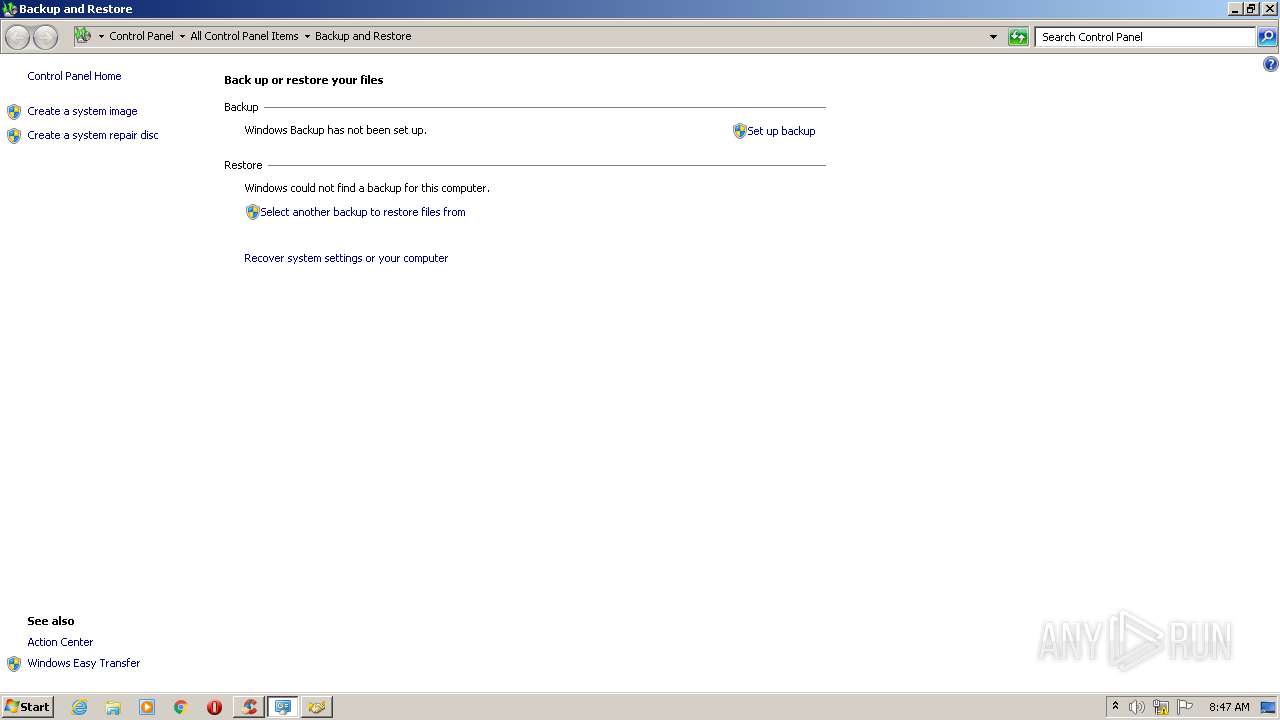
Task: Open Help with the question mark icon
Action: 1270,64
